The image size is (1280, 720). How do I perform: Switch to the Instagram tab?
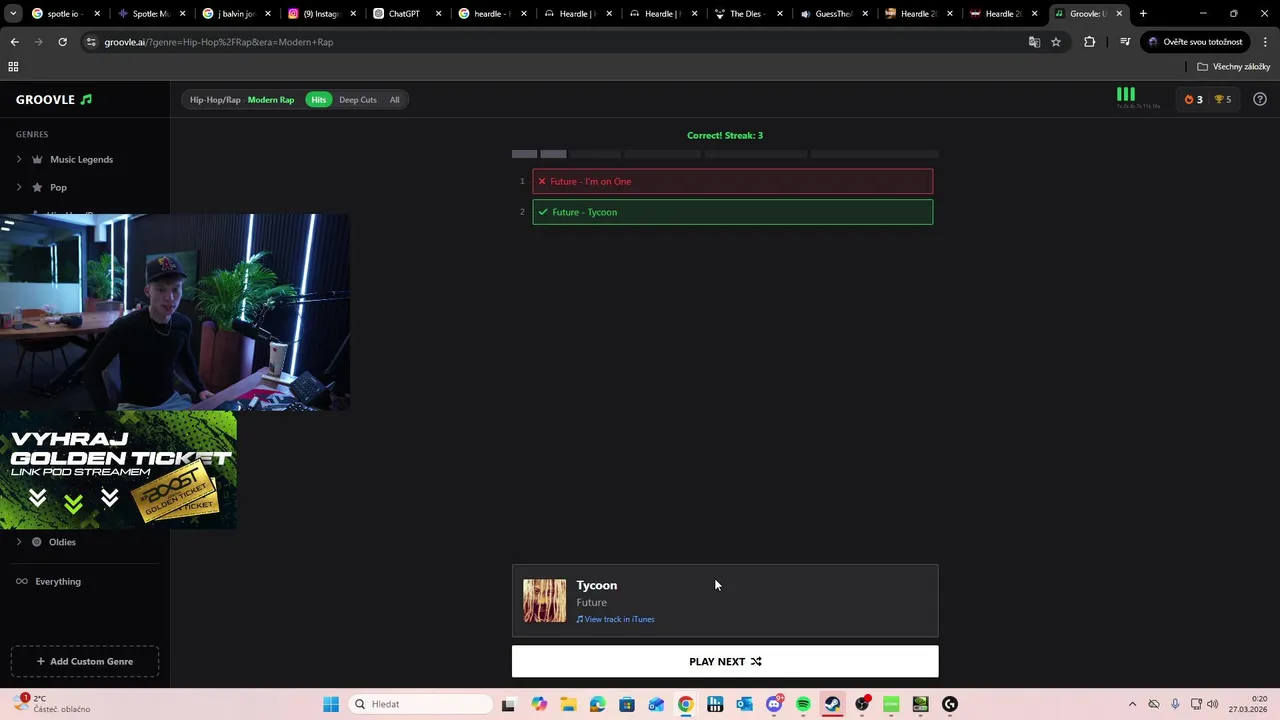click(320, 14)
